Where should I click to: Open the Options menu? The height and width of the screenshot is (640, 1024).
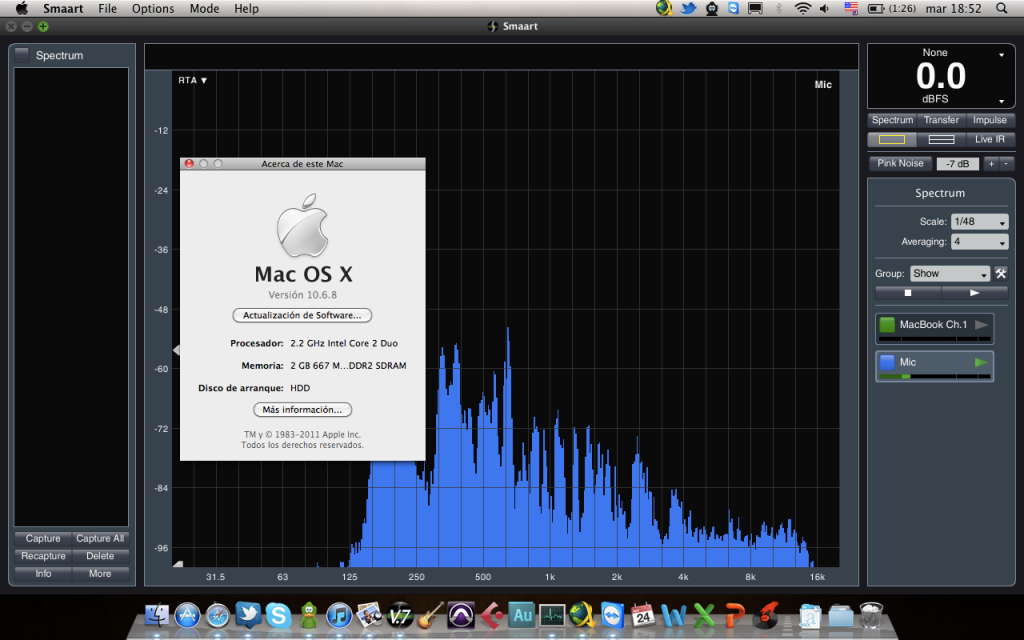click(x=153, y=8)
